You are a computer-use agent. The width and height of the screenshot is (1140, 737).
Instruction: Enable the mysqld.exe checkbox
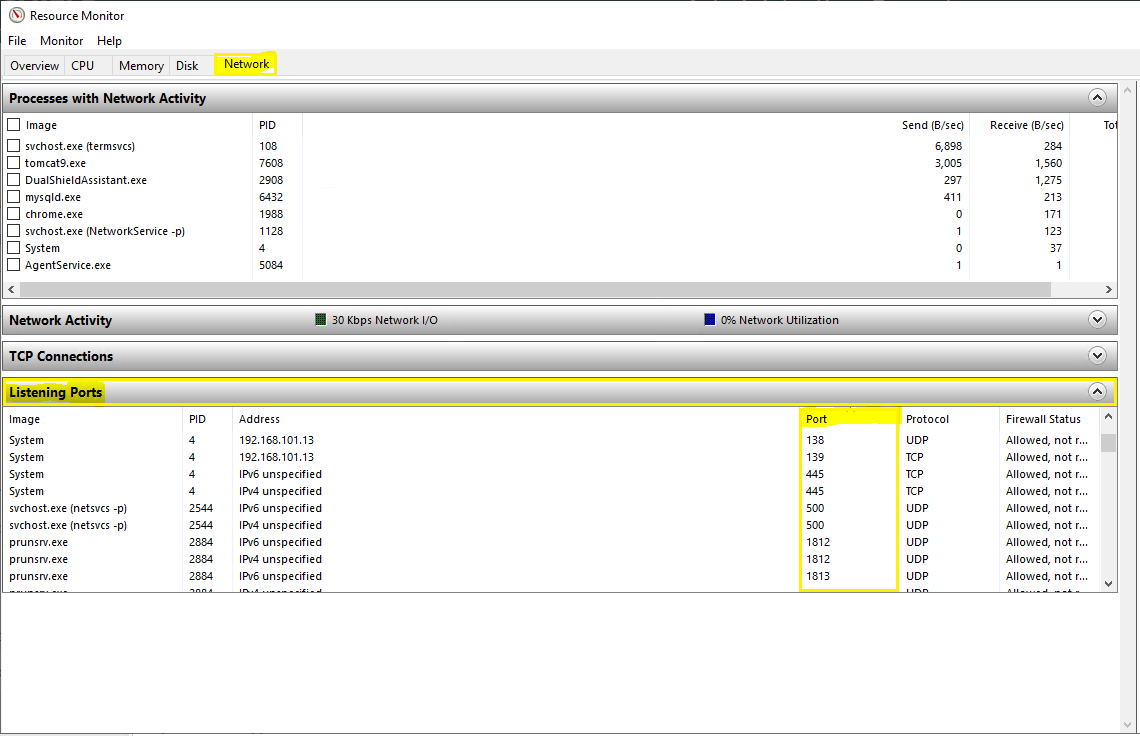[x=14, y=197]
